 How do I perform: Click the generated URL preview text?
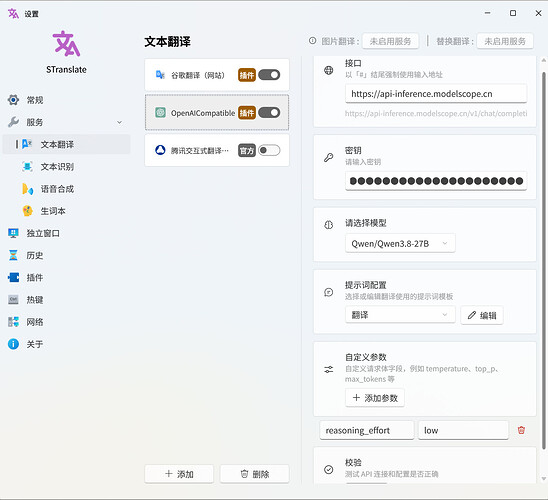pyautogui.click(x=436, y=113)
